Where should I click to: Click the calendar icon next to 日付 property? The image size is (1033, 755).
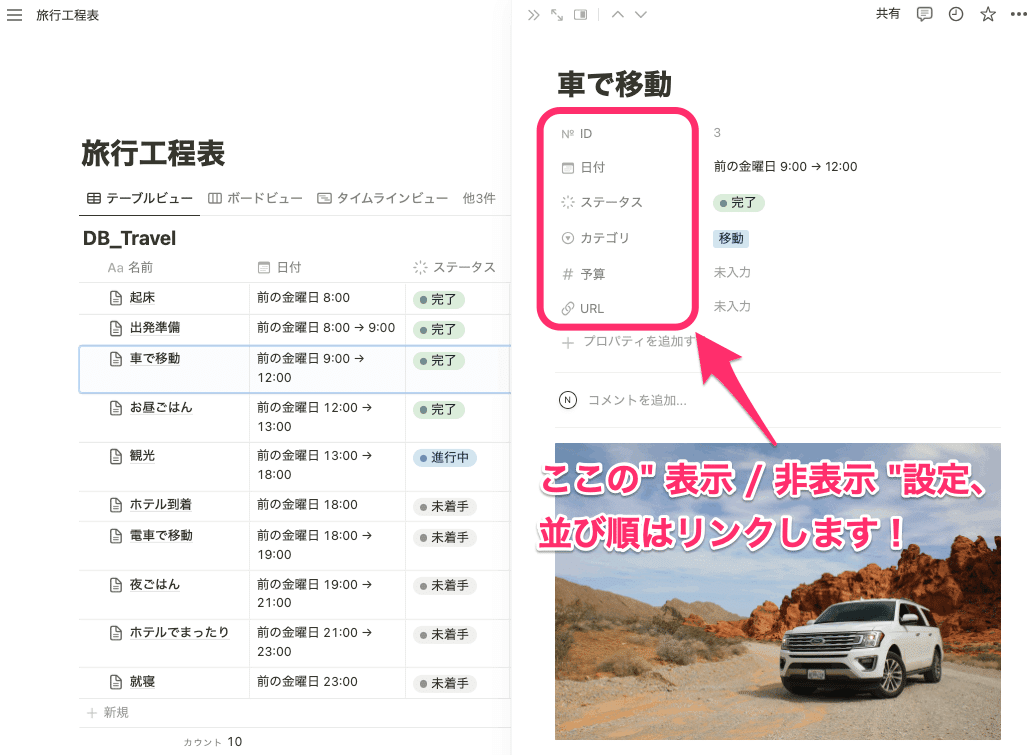click(x=570, y=167)
